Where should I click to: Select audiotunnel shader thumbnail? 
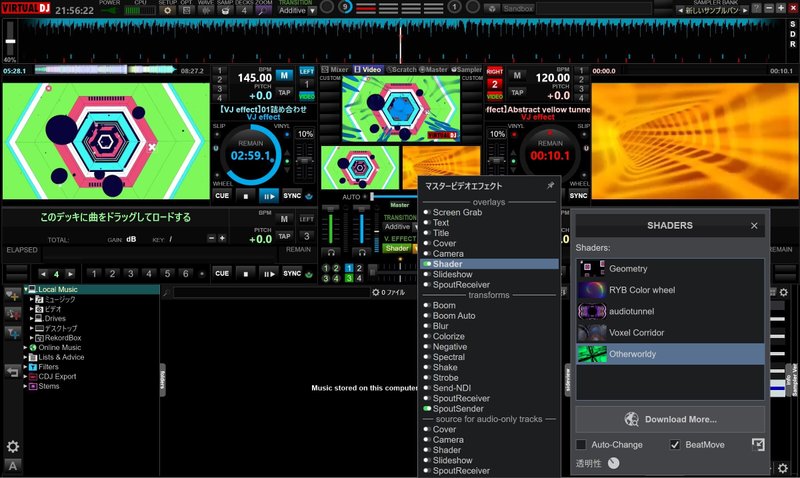pyautogui.click(x=592, y=311)
